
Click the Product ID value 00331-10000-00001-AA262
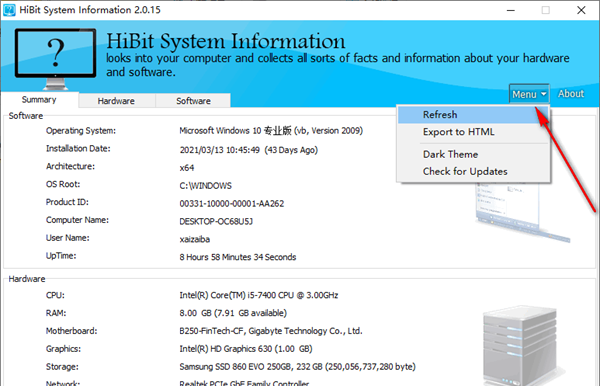pos(232,204)
